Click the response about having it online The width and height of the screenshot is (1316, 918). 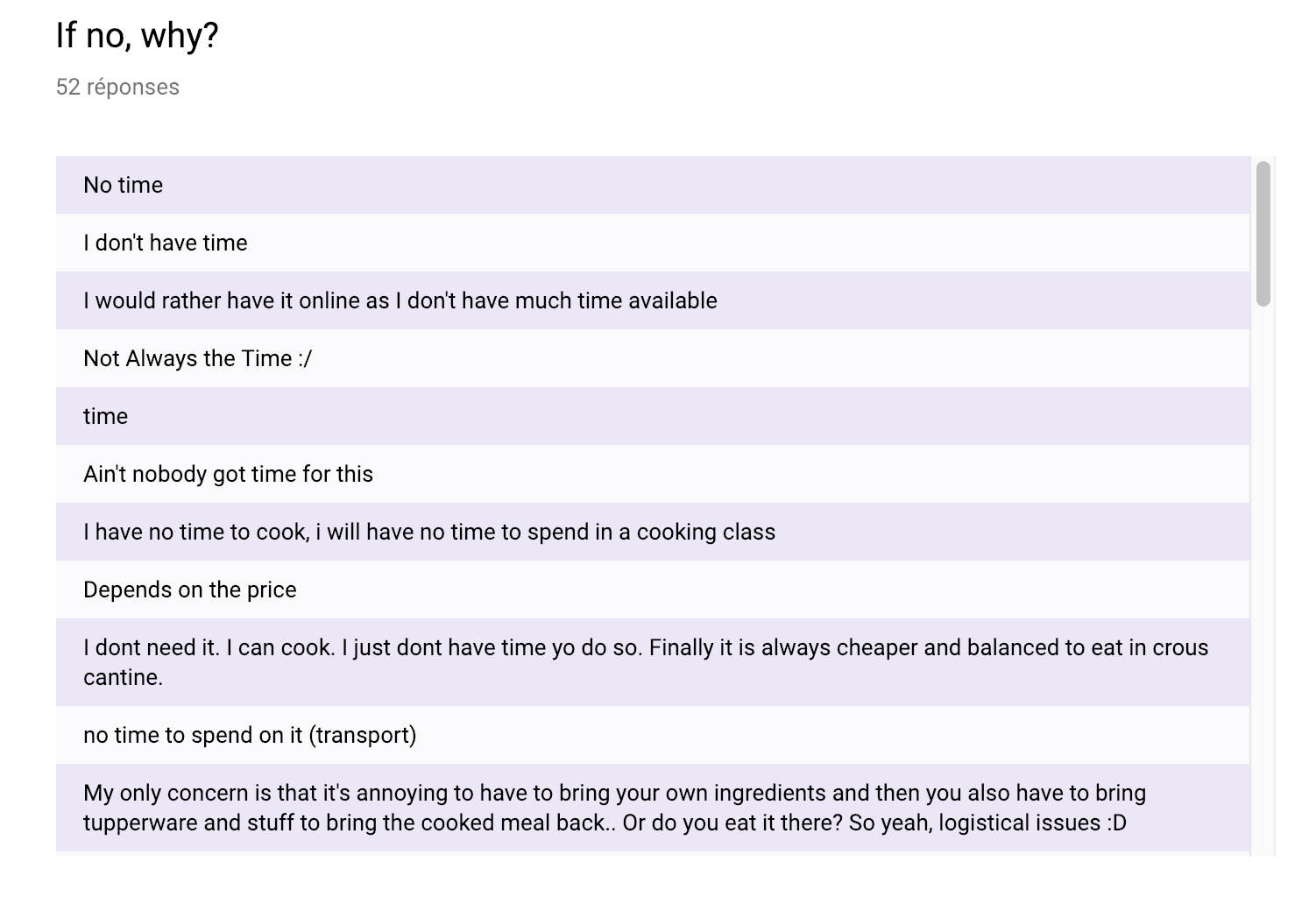(x=653, y=300)
